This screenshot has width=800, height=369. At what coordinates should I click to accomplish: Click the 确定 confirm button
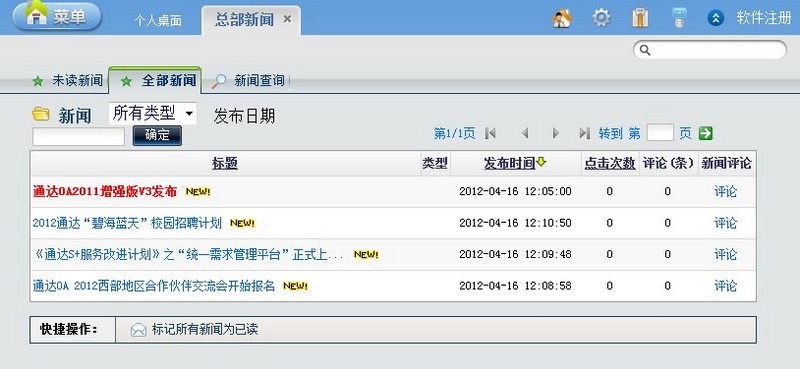(x=157, y=136)
